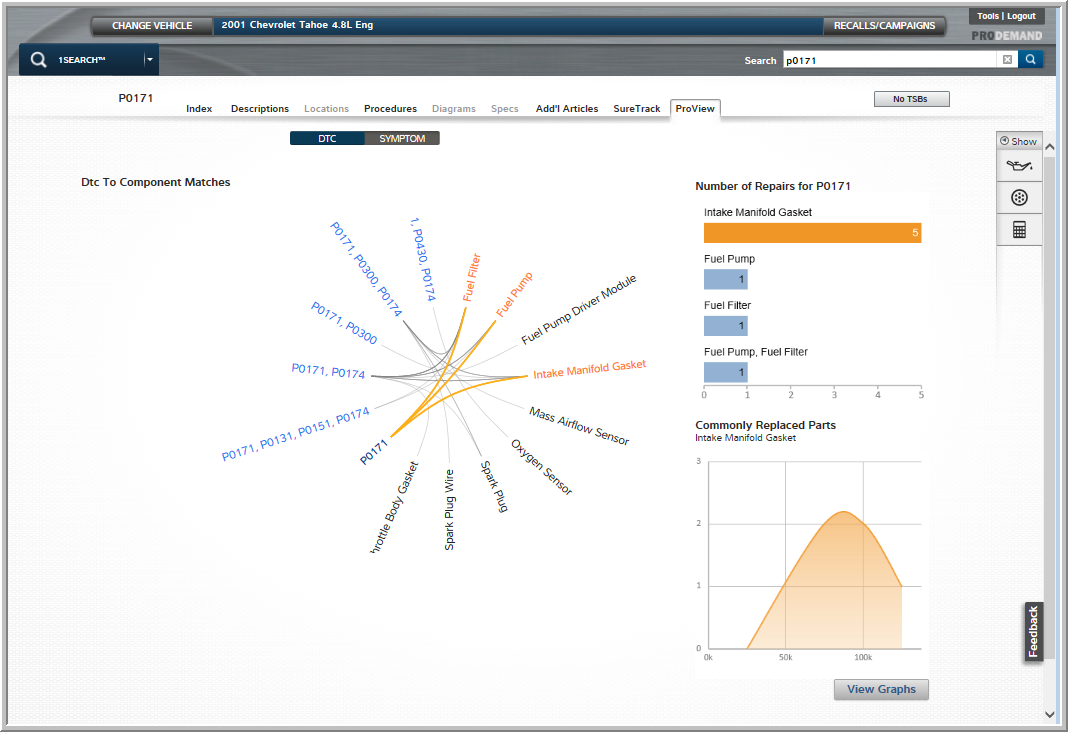Open the 1Search dropdown arrow
This screenshot has width=1068, height=732.
click(150, 60)
